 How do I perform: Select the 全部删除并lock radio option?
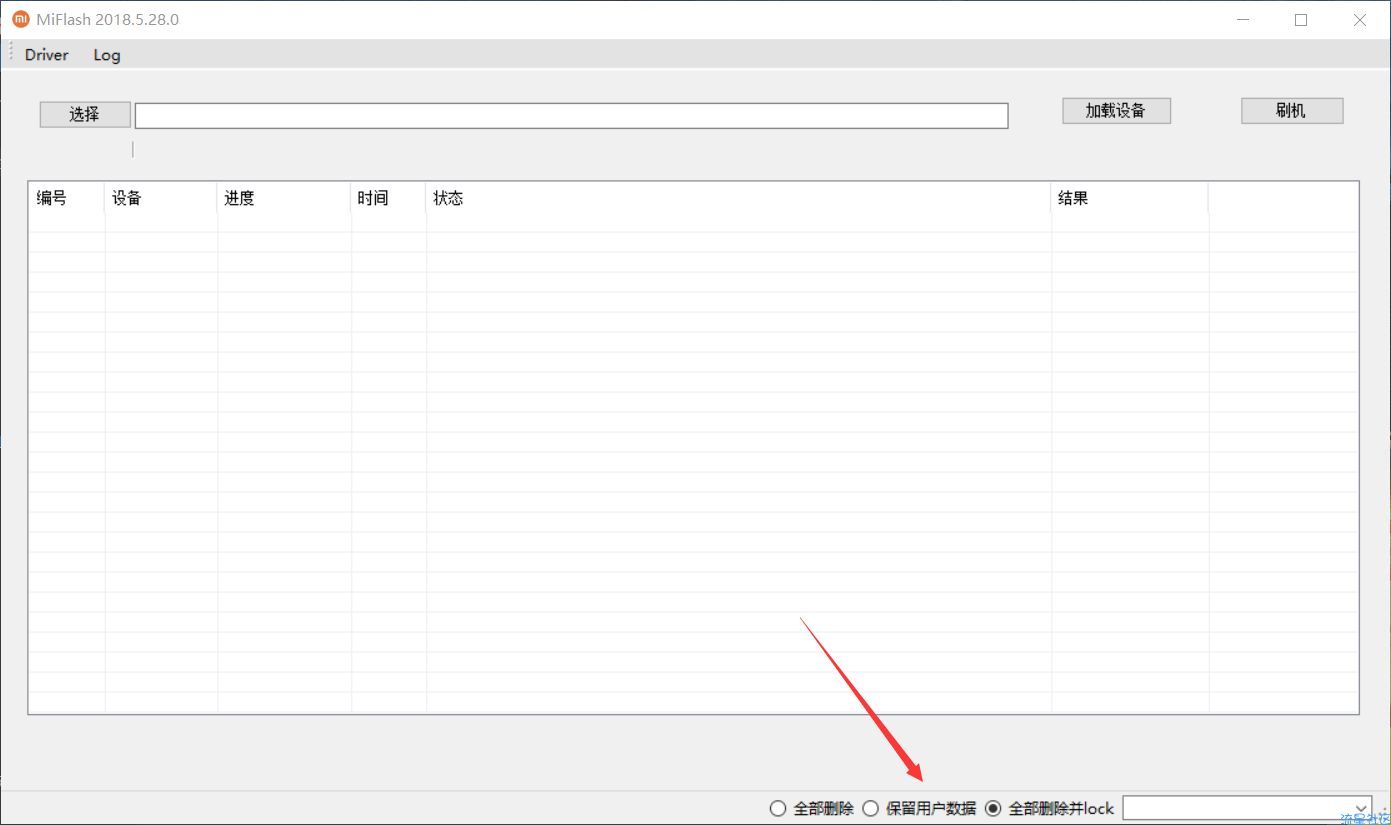click(x=1050, y=808)
